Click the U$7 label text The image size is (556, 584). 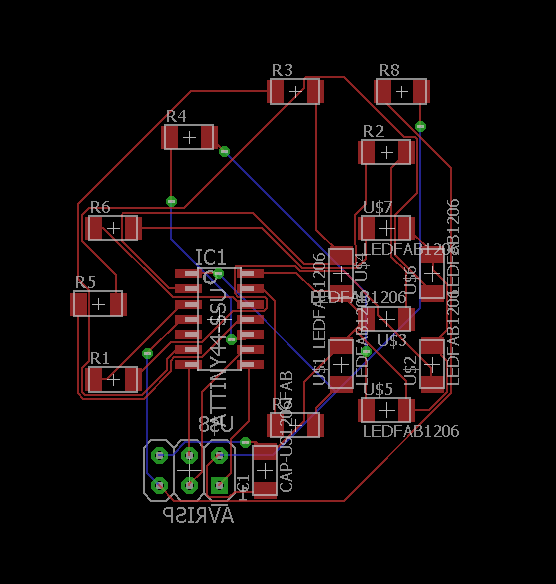378,207
